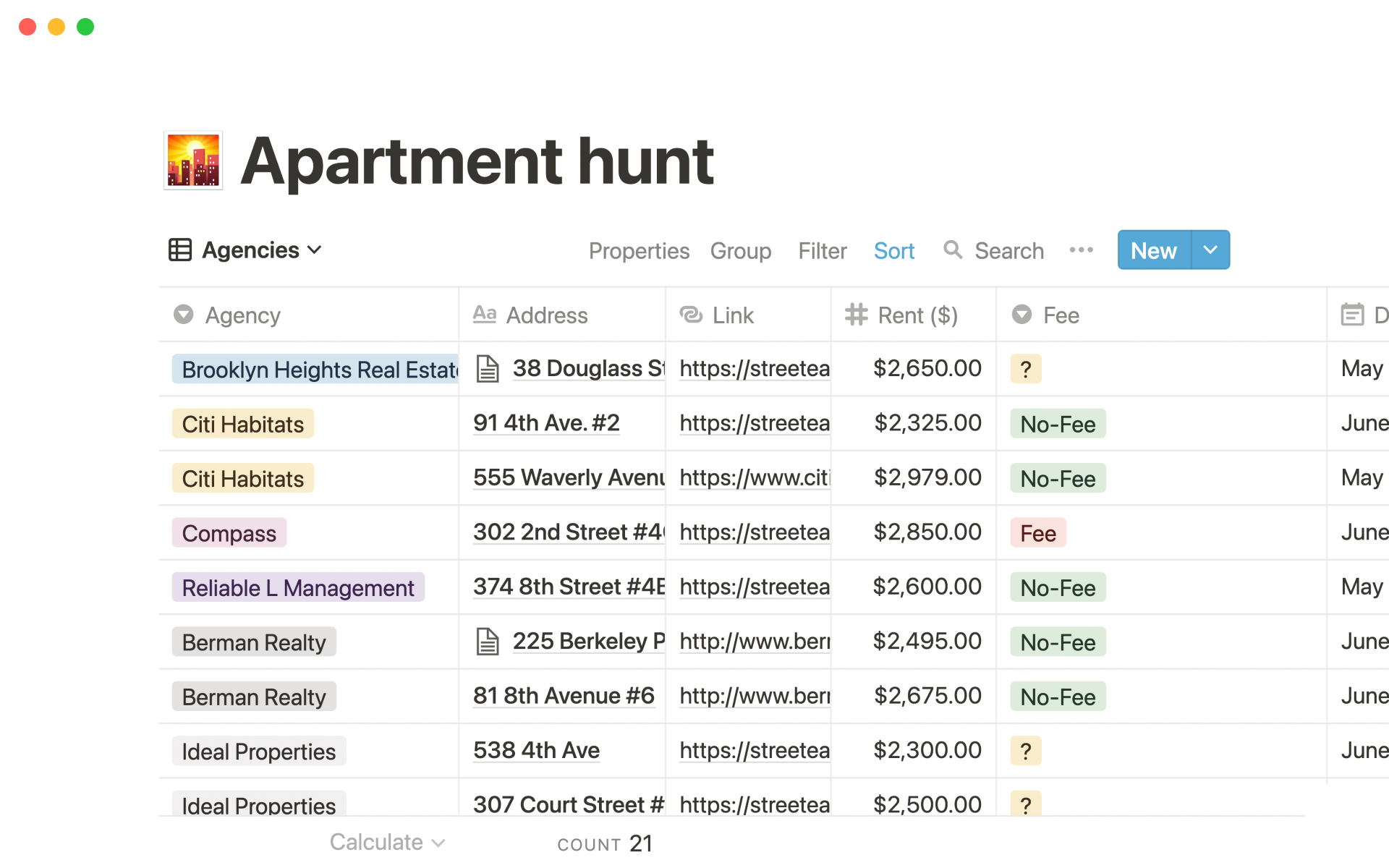The width and height of the screenshot is (1389, 868).
Task: Click the table view icon beside Agencies
Action: coord(180,250)
